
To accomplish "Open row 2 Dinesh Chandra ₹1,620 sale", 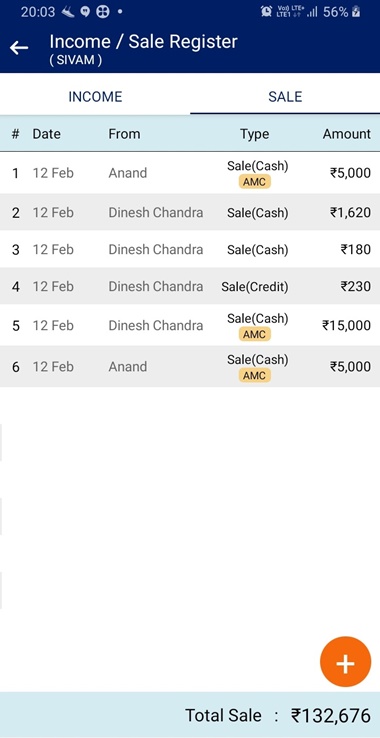I will click(x=190, y=212).
